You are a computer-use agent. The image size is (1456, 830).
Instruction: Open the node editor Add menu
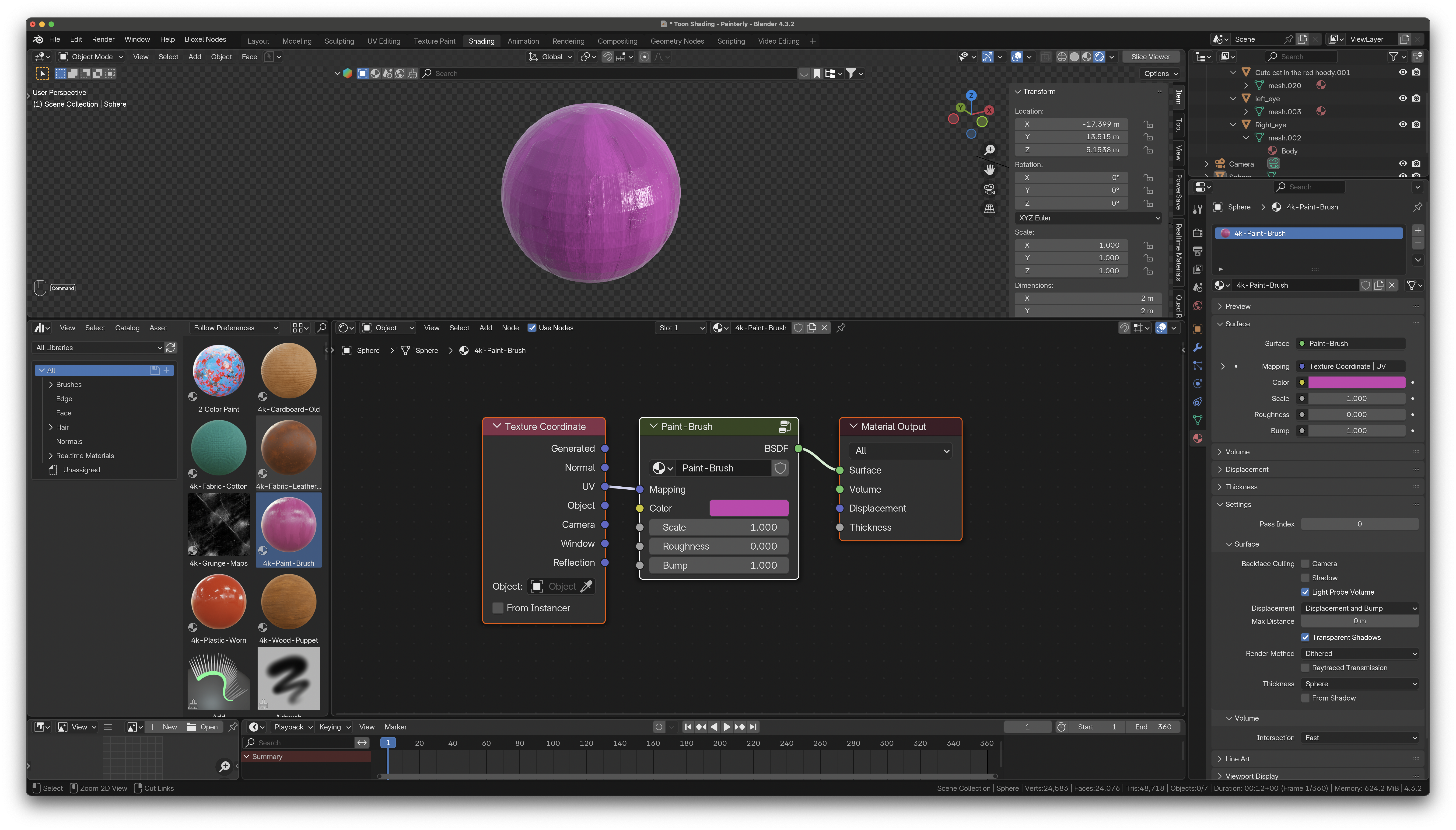(486, 328)
